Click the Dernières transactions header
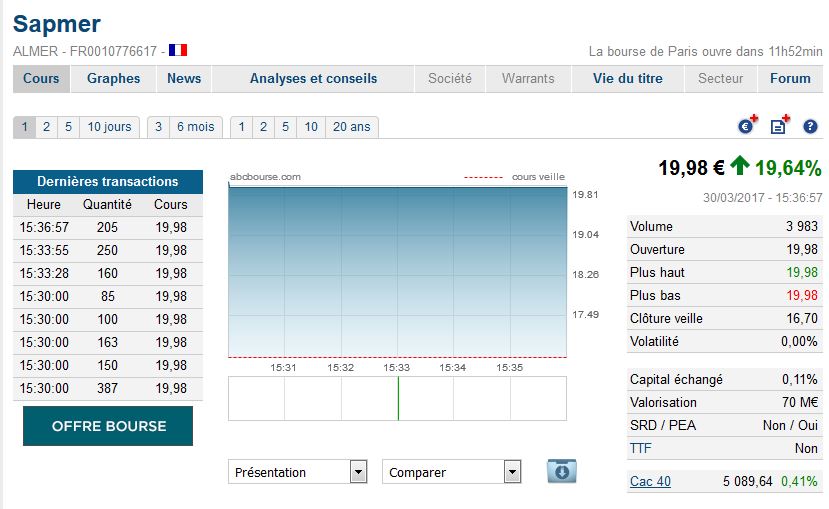 (x=108, y=181)
